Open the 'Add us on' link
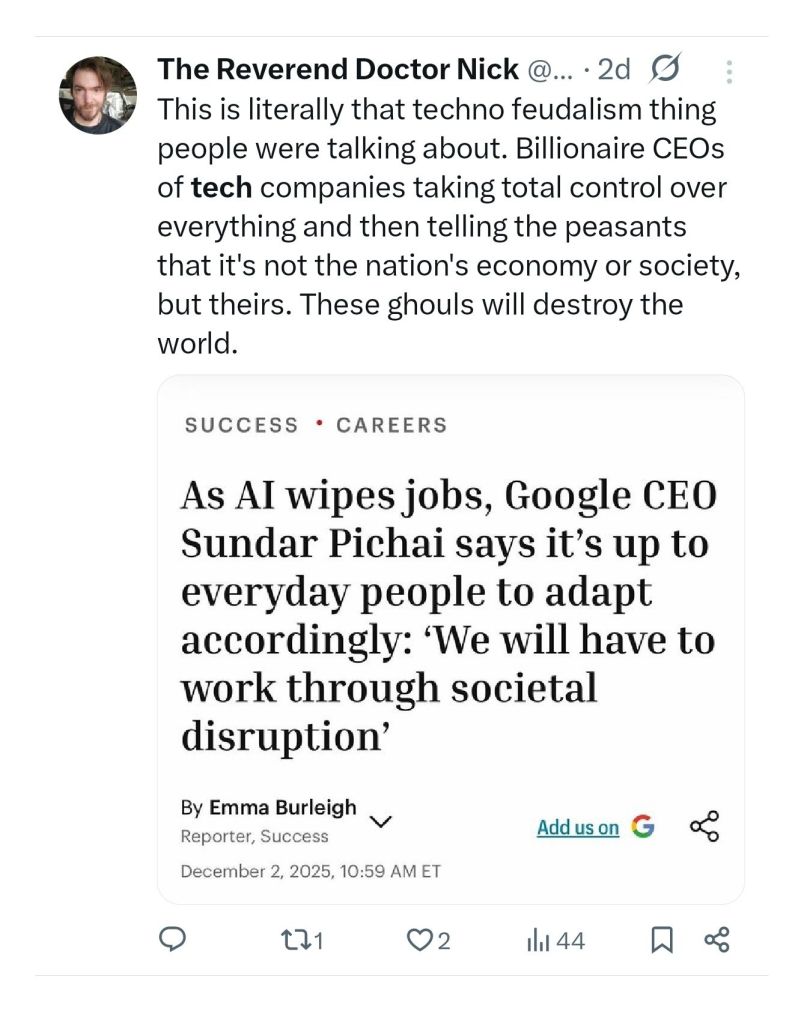This screenshot has width=804, height=1023. click(x=578, y=827)
